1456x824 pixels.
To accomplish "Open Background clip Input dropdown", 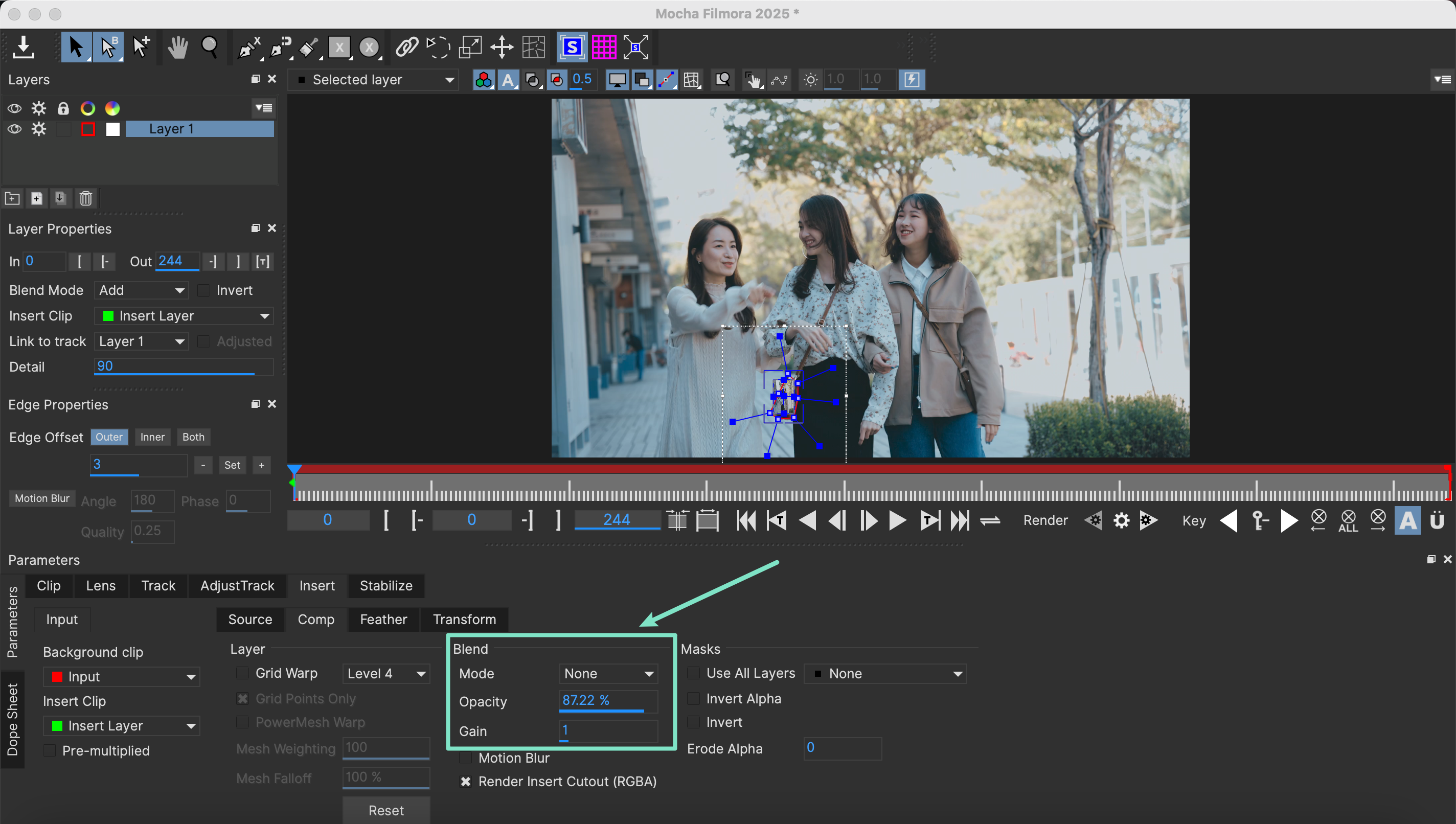I will coord(122,677).
